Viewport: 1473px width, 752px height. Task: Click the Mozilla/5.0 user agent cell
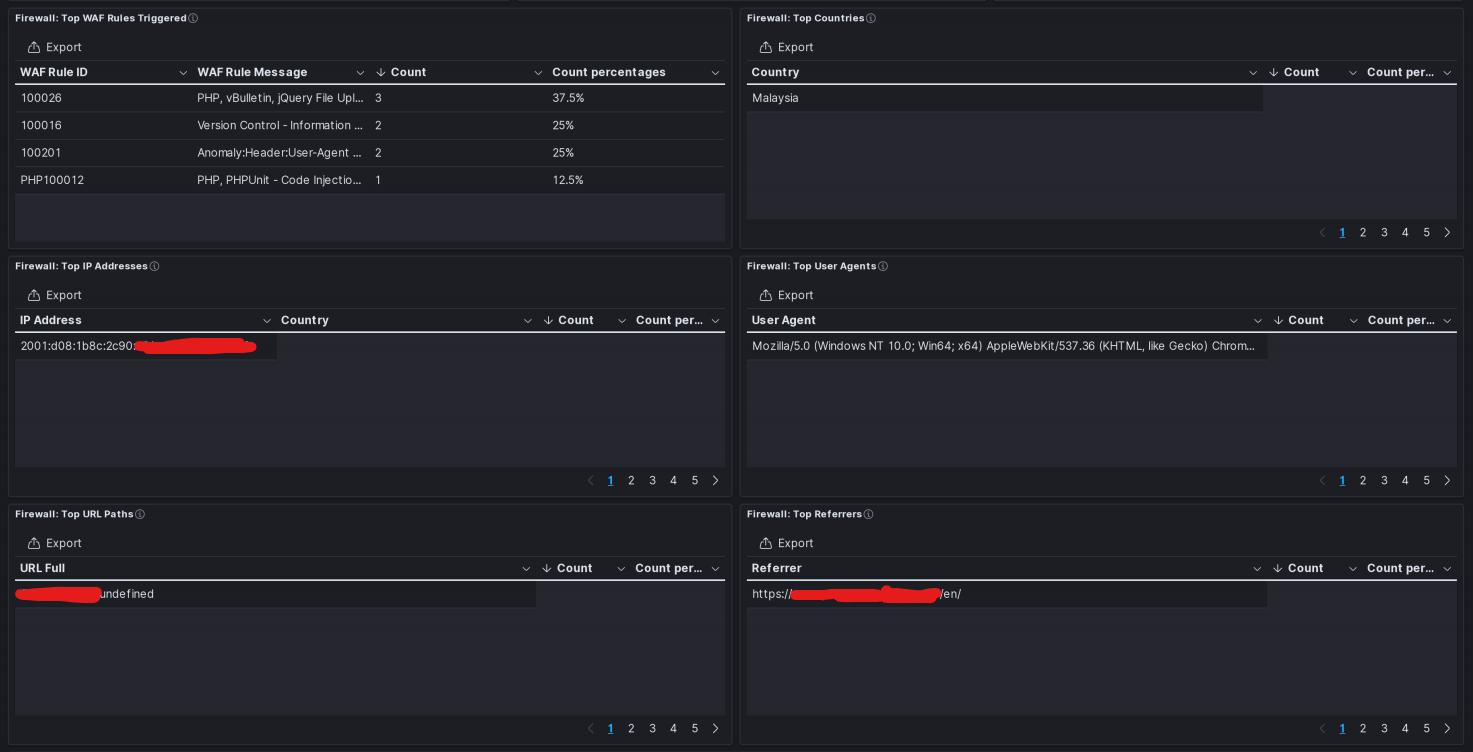coord(1007,346)
